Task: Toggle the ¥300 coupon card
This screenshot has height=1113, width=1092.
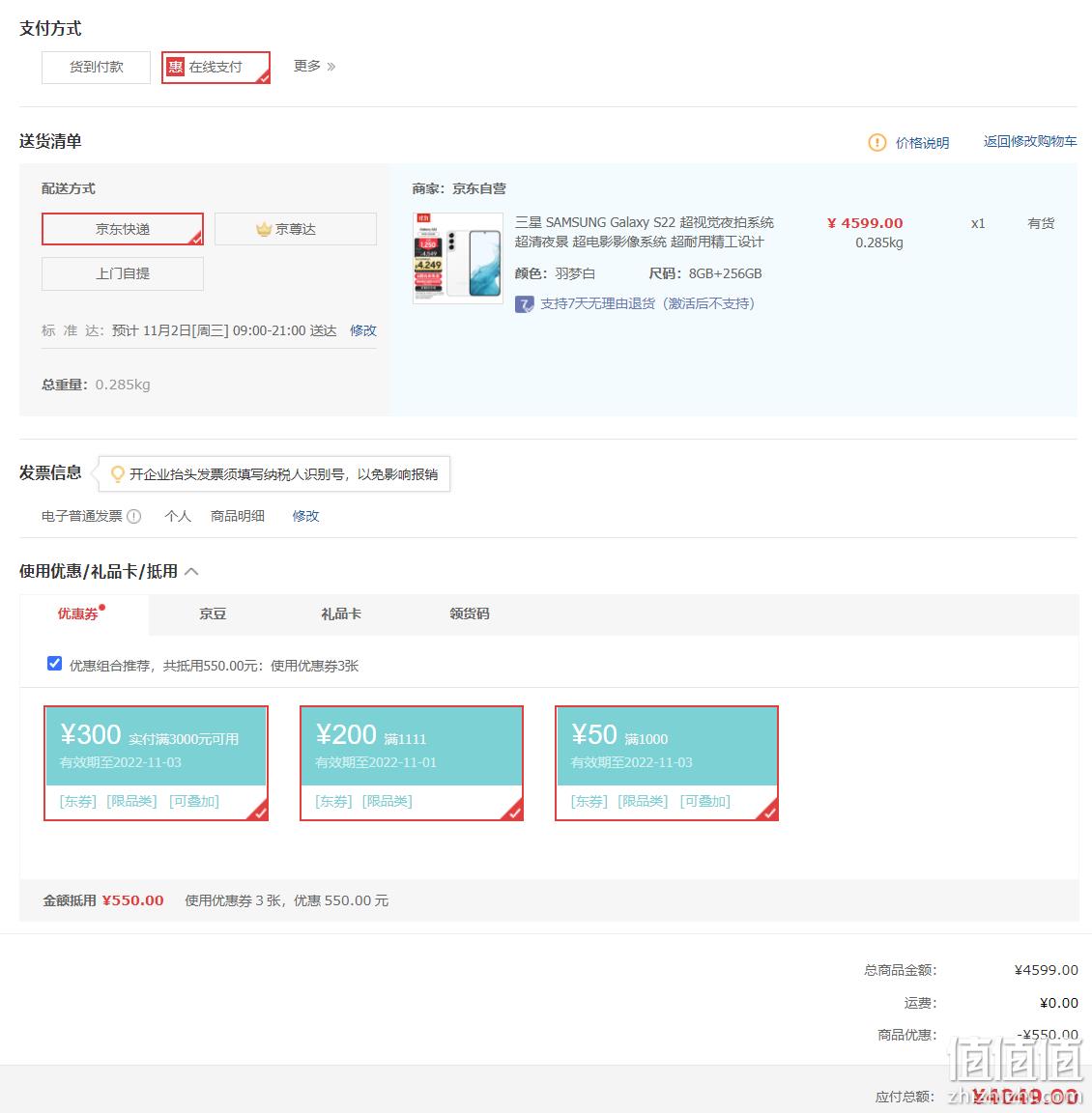Action: 157,763
